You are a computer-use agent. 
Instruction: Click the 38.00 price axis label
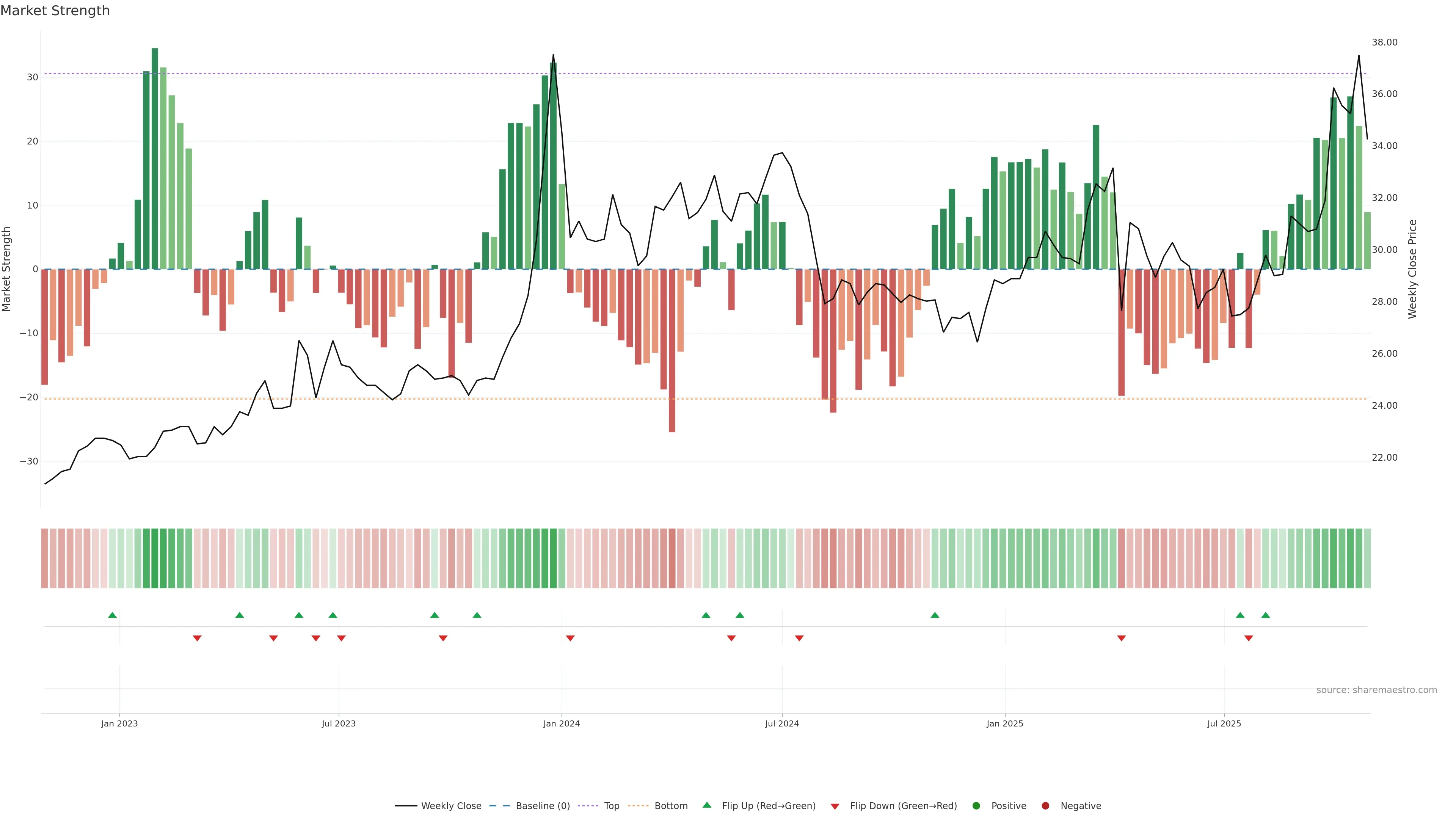tap(1384, 42)
